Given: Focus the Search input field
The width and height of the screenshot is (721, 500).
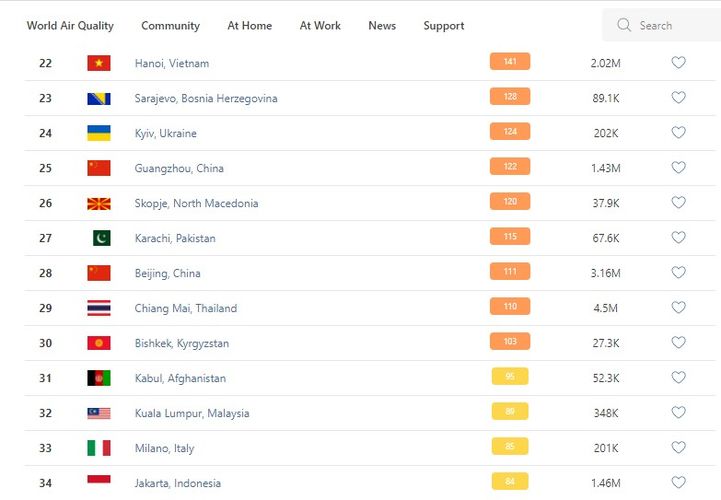Looking at the screenshot, I should (x=670, y=25).
